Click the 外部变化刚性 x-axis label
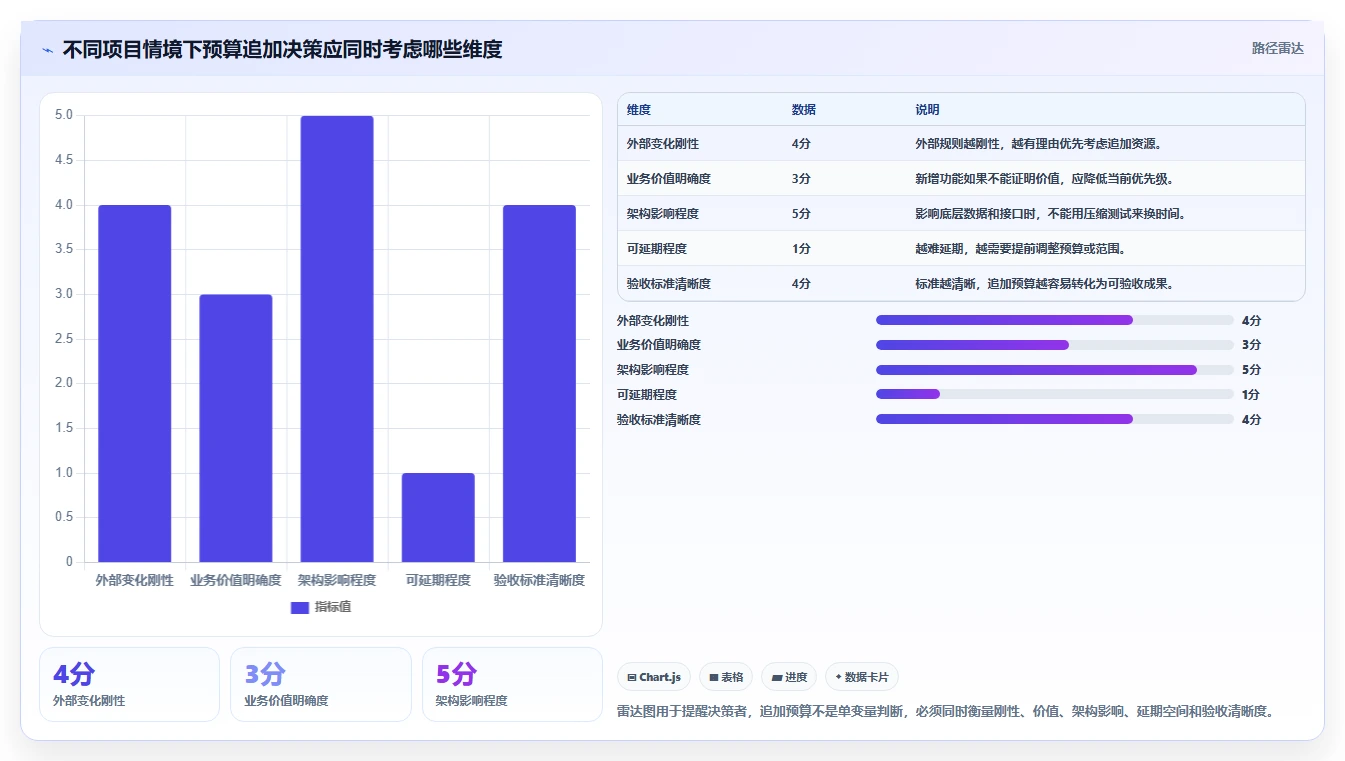Image resolution: width=1345 pixels, height=761 pixels. (134, 580)
